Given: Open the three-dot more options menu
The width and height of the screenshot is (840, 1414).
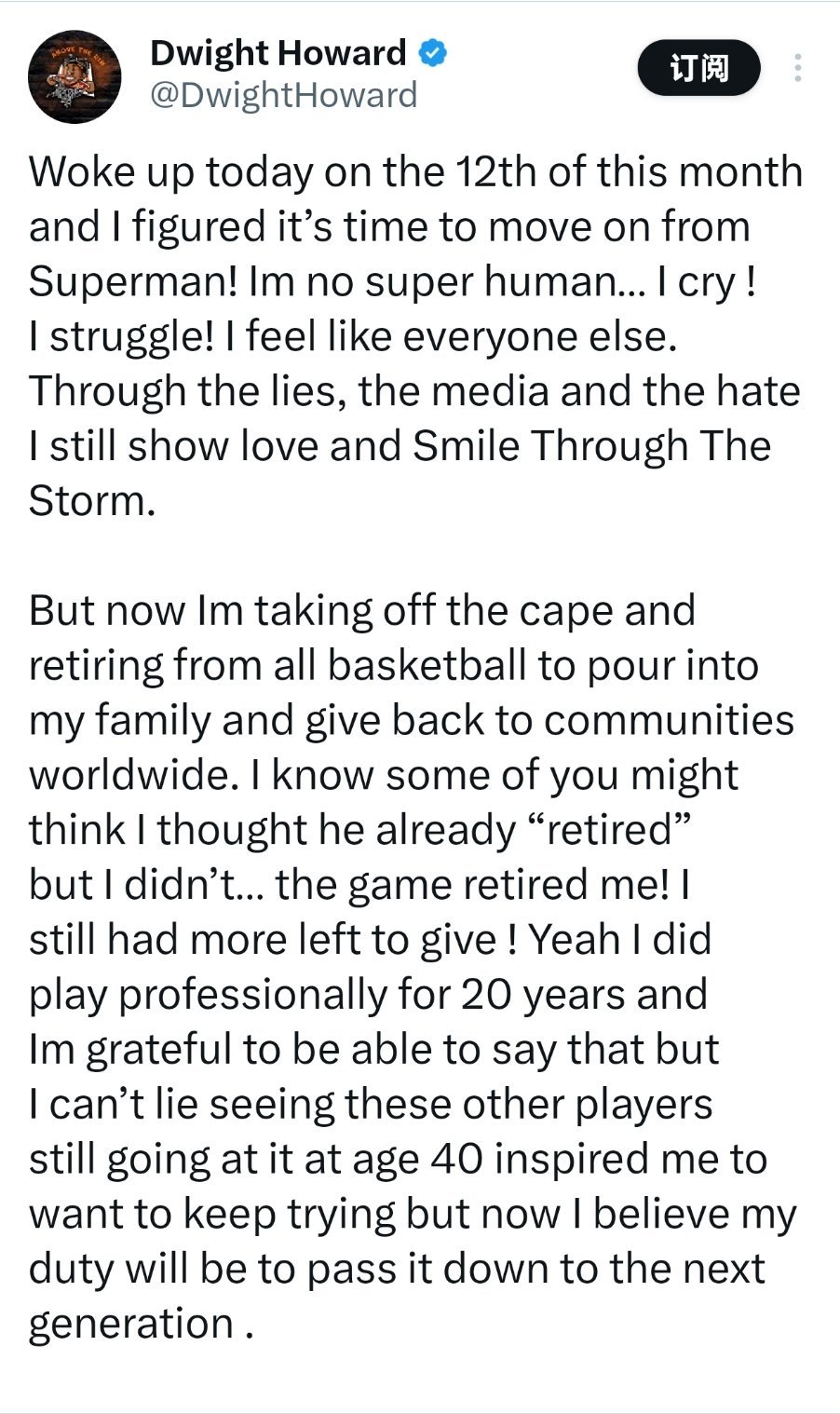Looking at the screenshot, I should tap(797, 68).
